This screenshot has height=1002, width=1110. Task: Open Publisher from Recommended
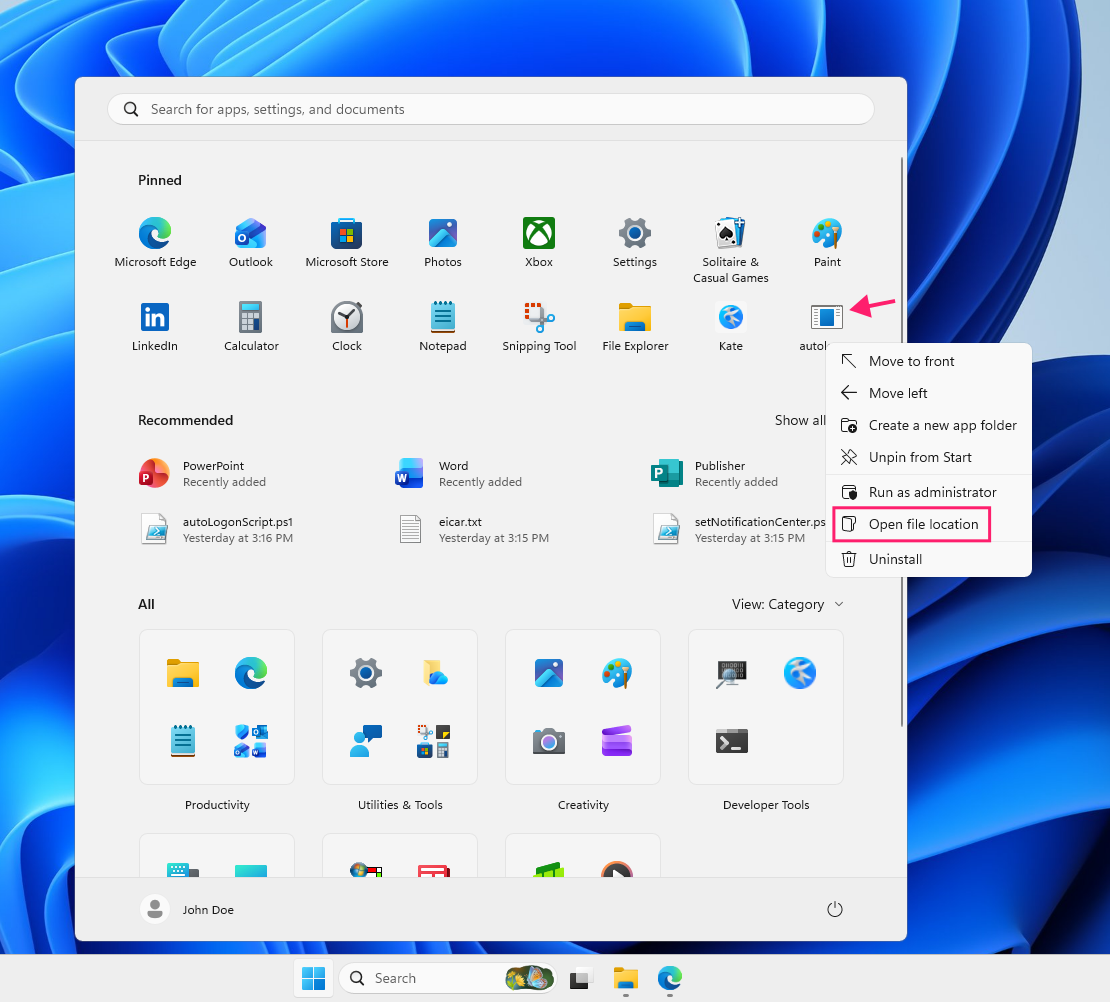coord(714,474)
